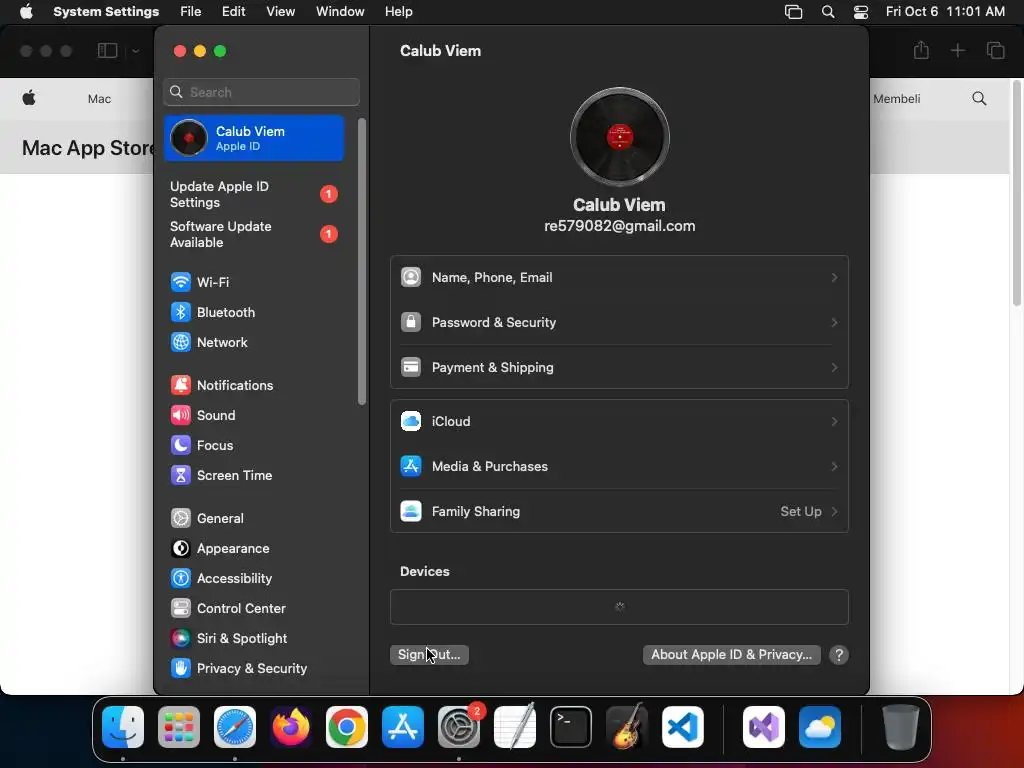Viewport: 1024px width, 768px height.
Task: Open Launchpad from the Dock
Action: click(179, 727)
